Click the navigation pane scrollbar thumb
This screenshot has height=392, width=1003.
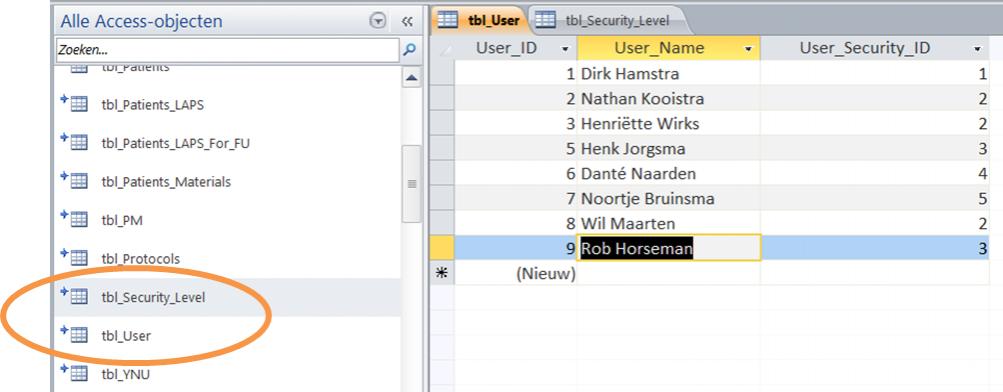click(x=411, y=184)
